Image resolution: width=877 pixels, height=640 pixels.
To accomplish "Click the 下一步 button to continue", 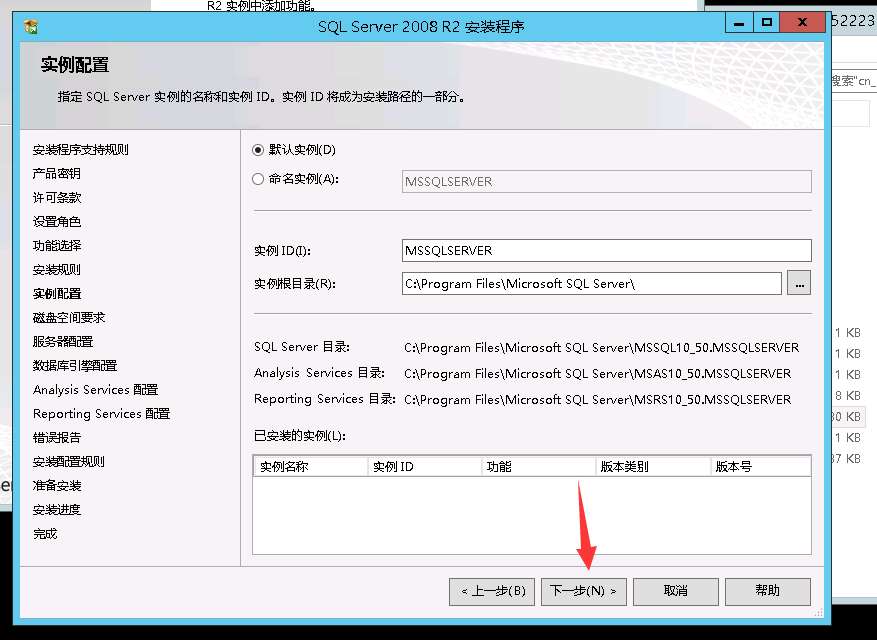I will [584, 591].
